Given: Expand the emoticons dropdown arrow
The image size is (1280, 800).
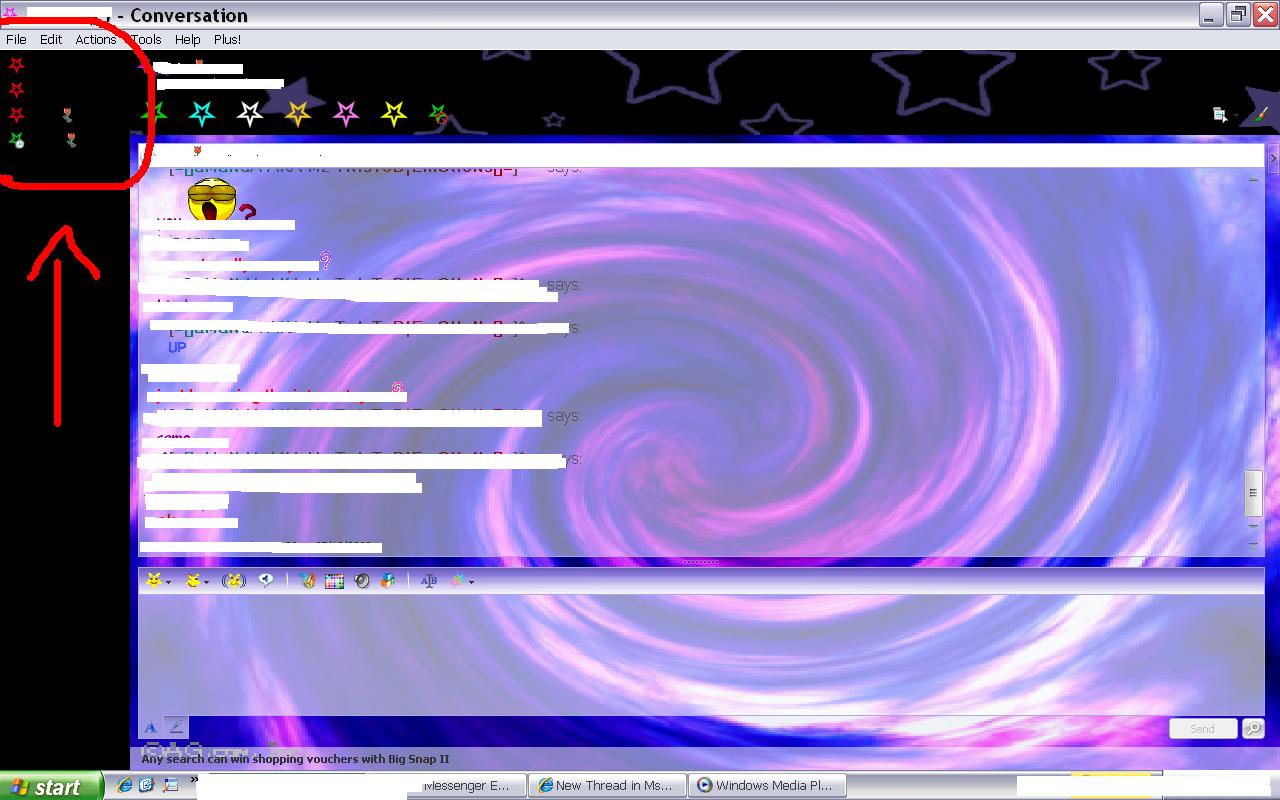Looking at the screenshot, I should [x=168, y=582].
